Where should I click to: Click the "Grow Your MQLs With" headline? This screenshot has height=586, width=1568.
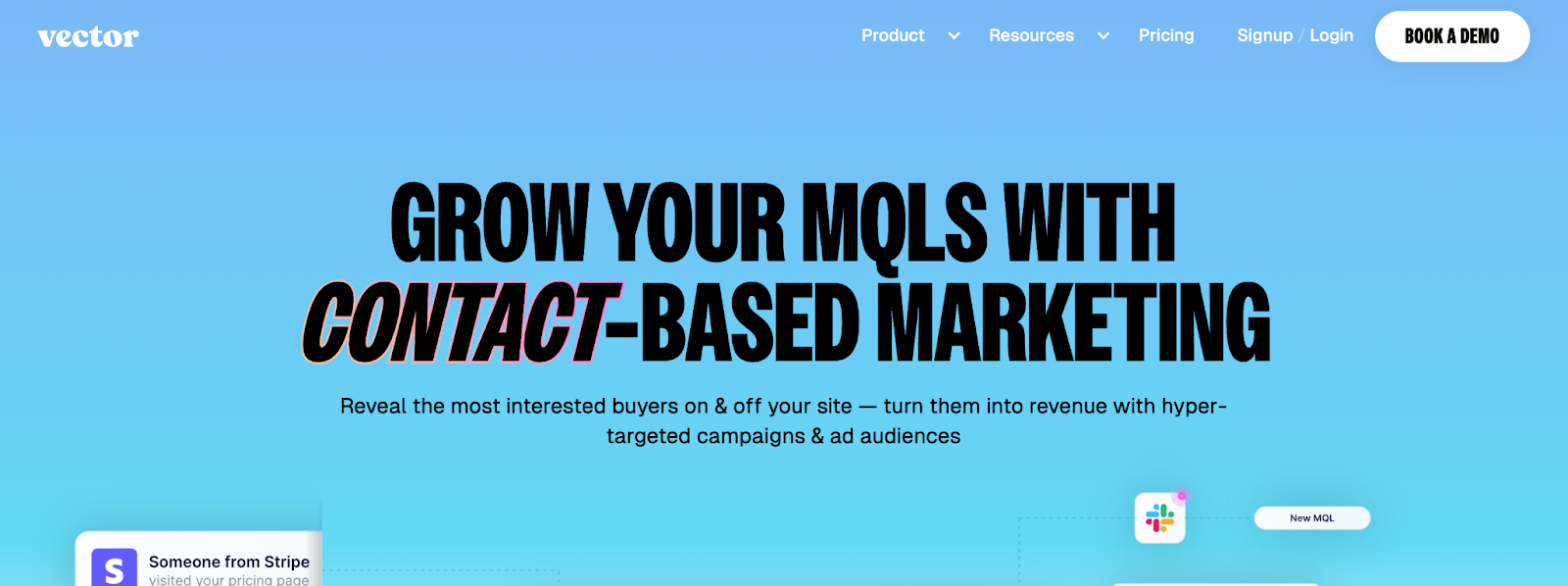[x=783, y=223]
